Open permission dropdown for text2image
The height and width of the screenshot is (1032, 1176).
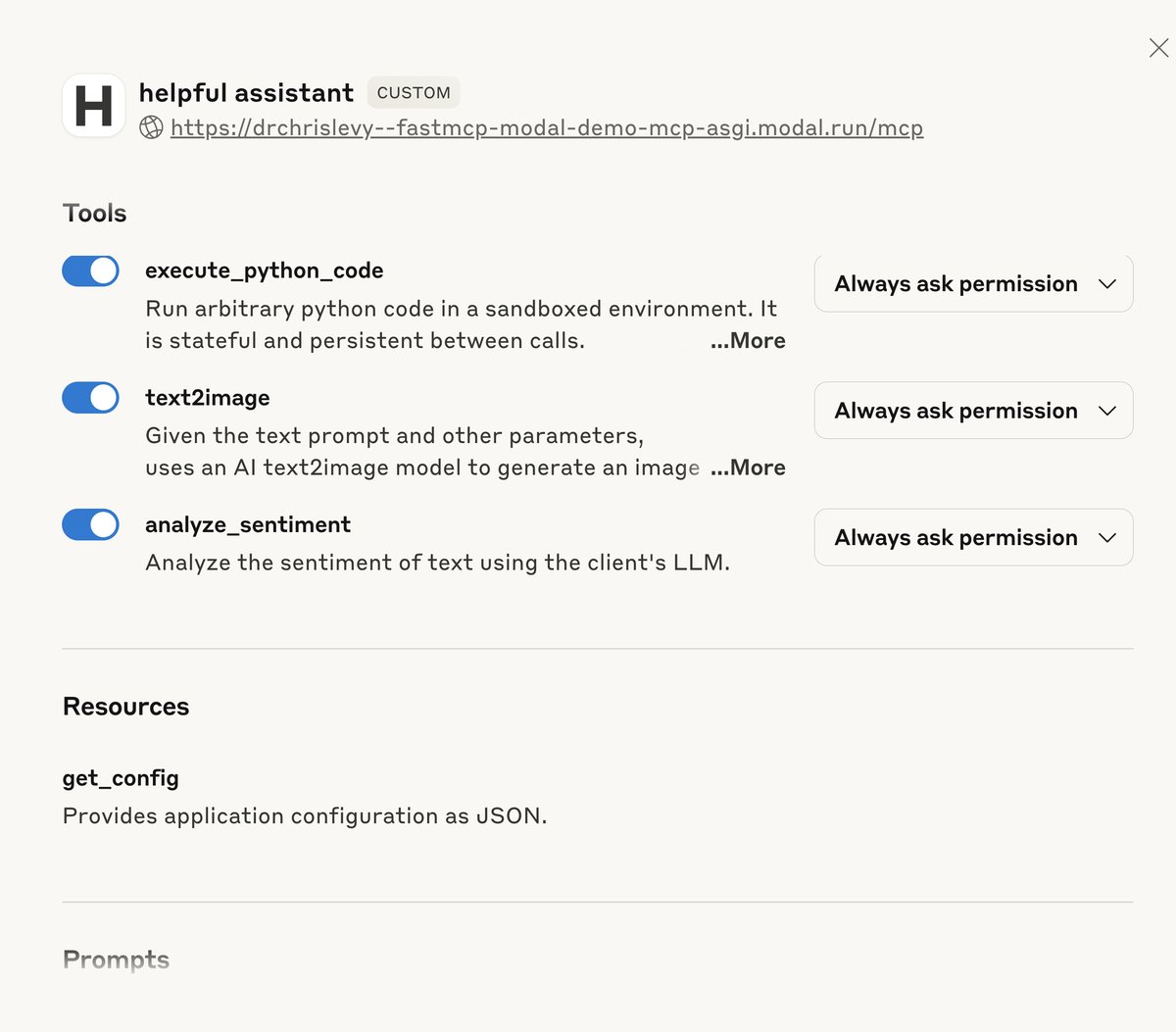(x=973, y=411)
